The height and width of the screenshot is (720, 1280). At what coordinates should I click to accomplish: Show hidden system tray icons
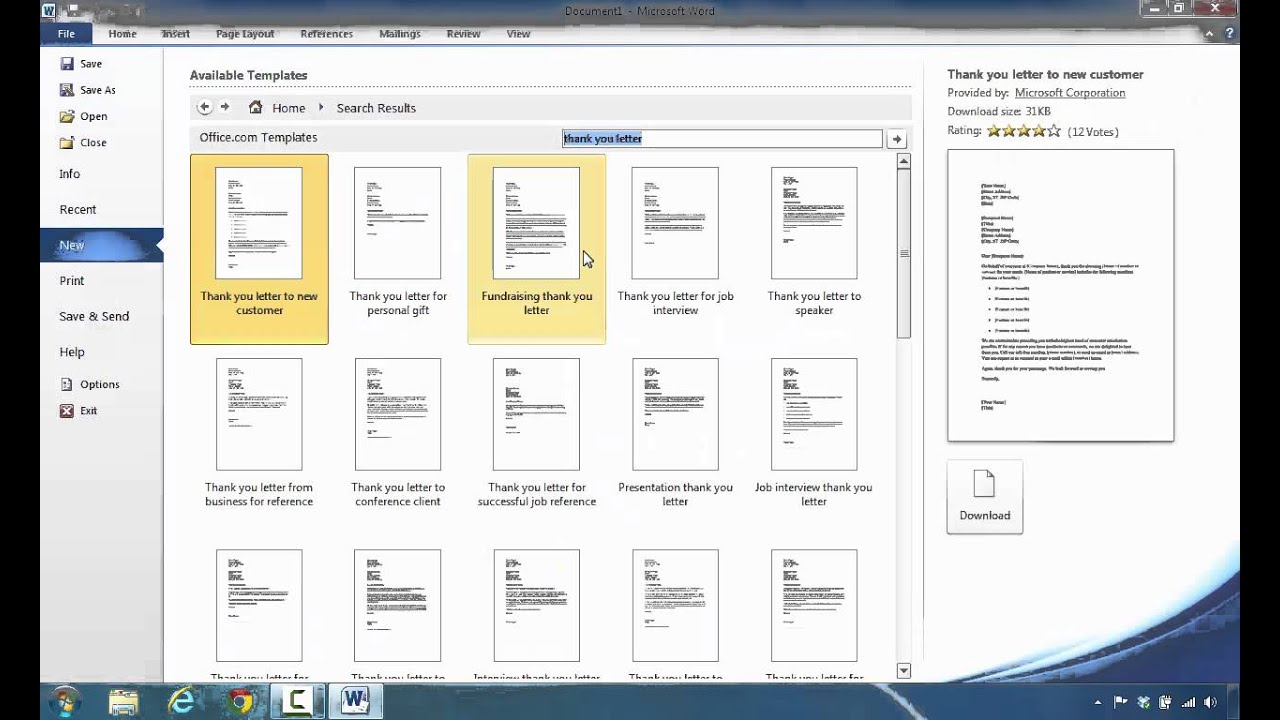pyautogui.click(x=1098, y=702)
